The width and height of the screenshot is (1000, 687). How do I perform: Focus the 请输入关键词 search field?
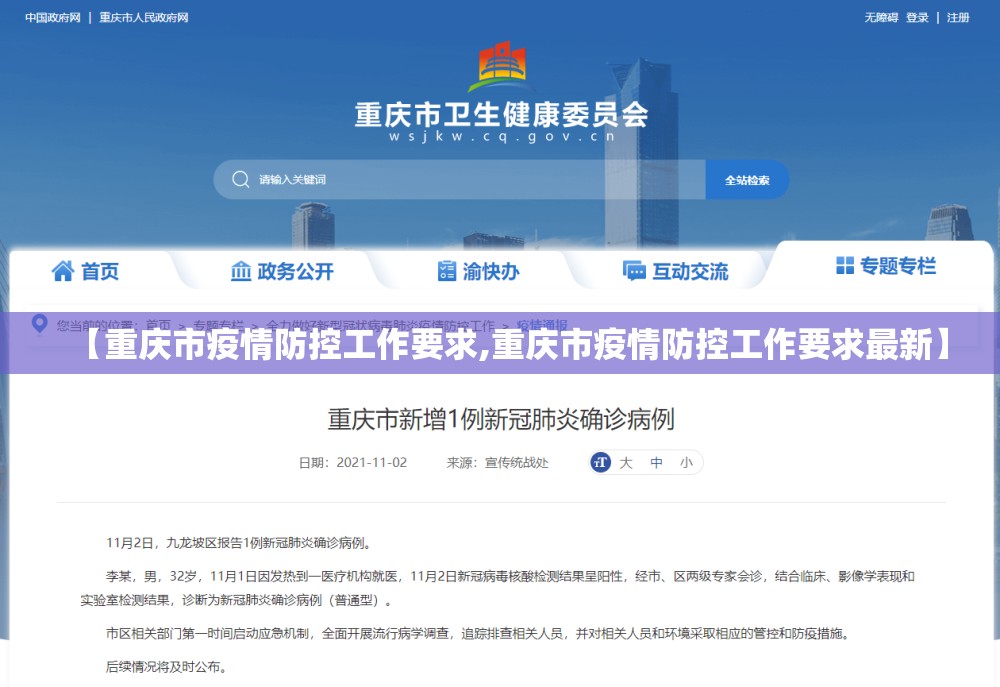click(x=459, y=179)
